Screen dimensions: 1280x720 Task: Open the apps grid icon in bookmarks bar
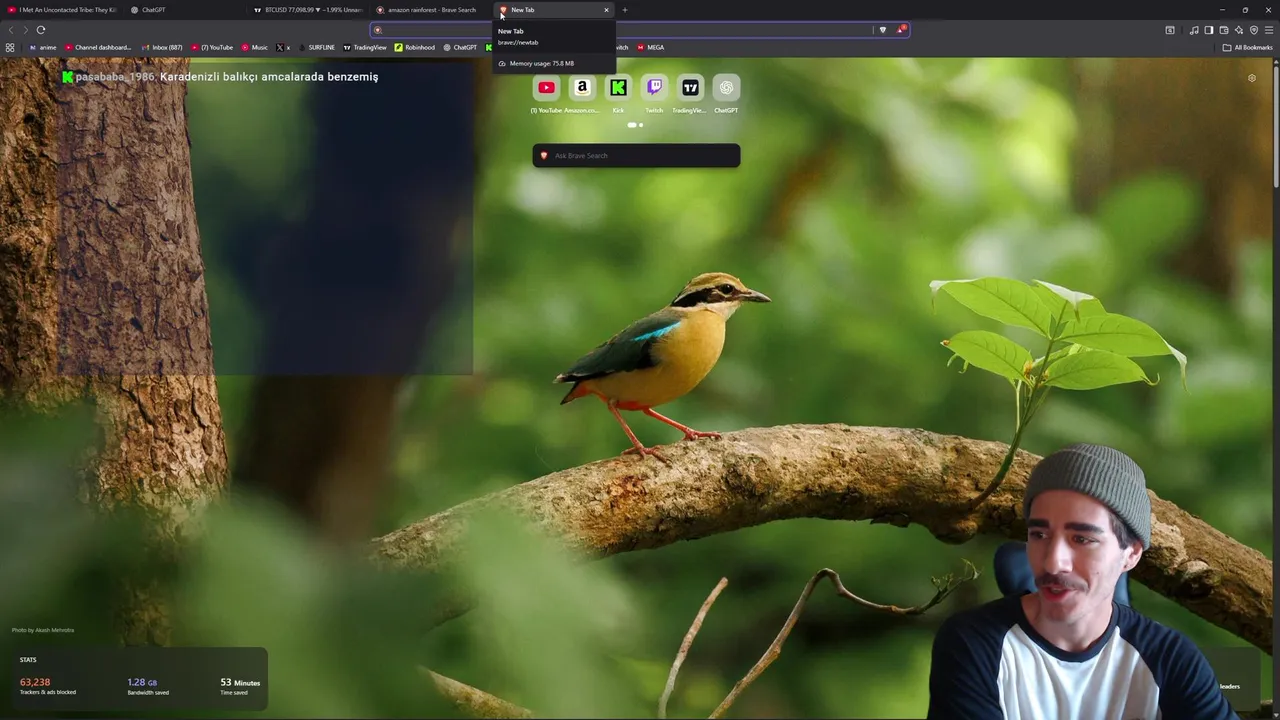point(10,47)
